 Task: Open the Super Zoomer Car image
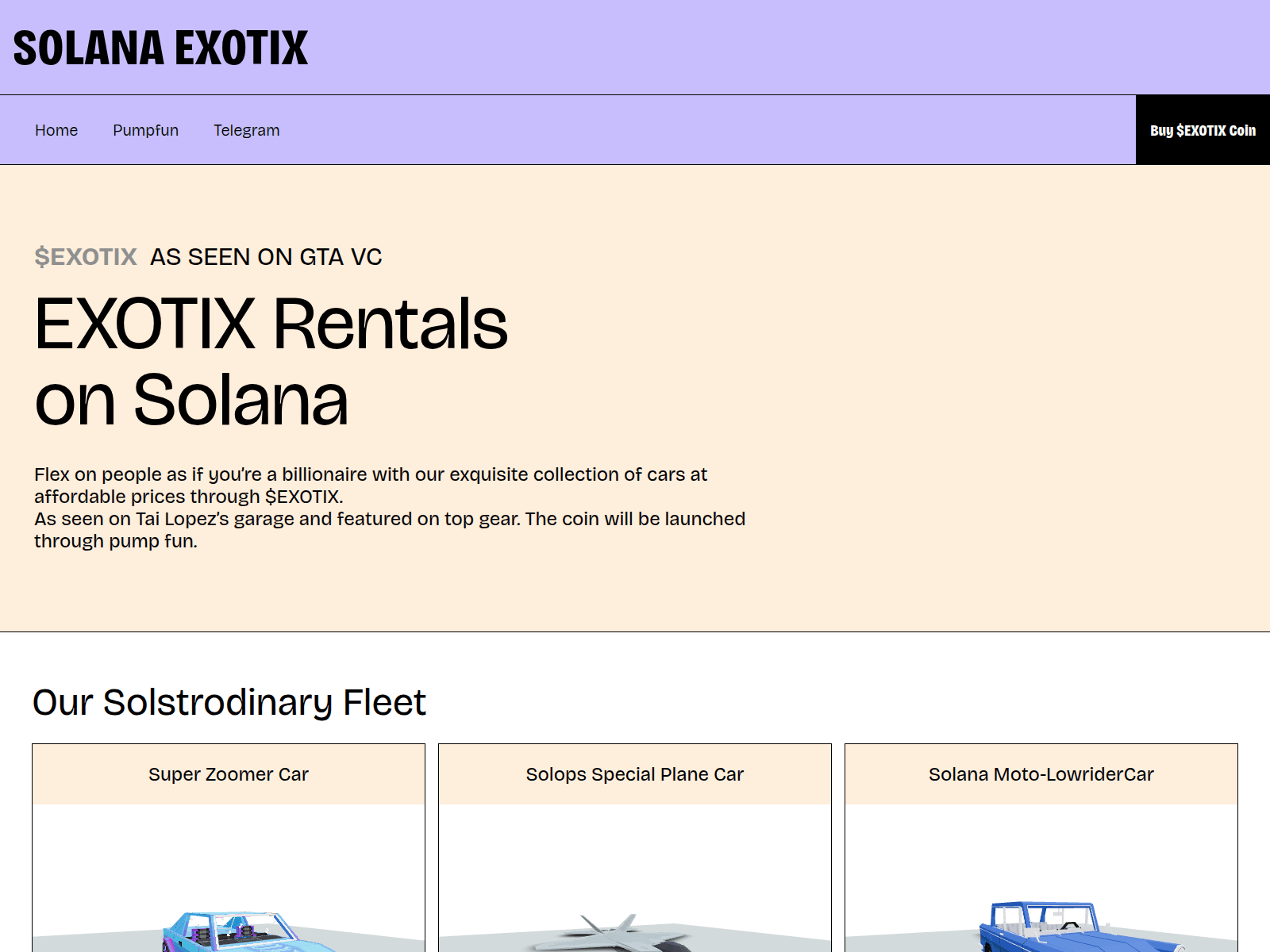pos(229,878)
